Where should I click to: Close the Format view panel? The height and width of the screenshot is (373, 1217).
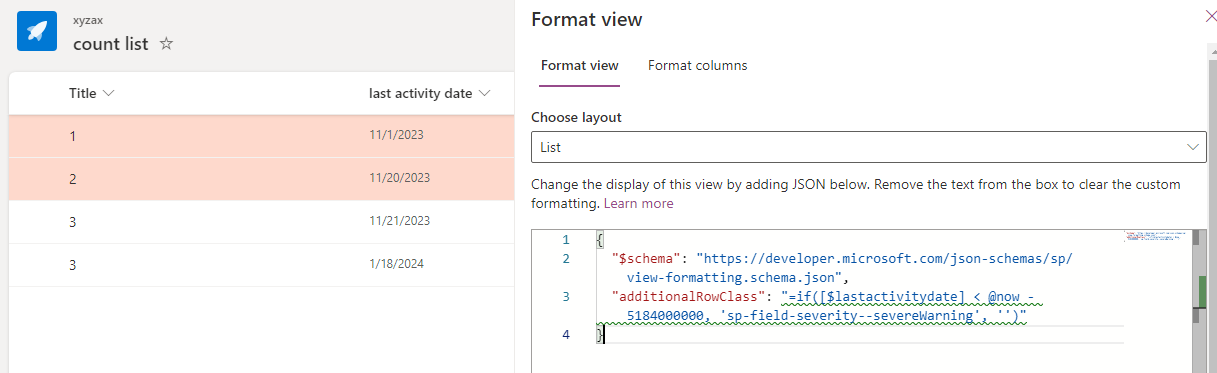click(x=1211, y=16)
